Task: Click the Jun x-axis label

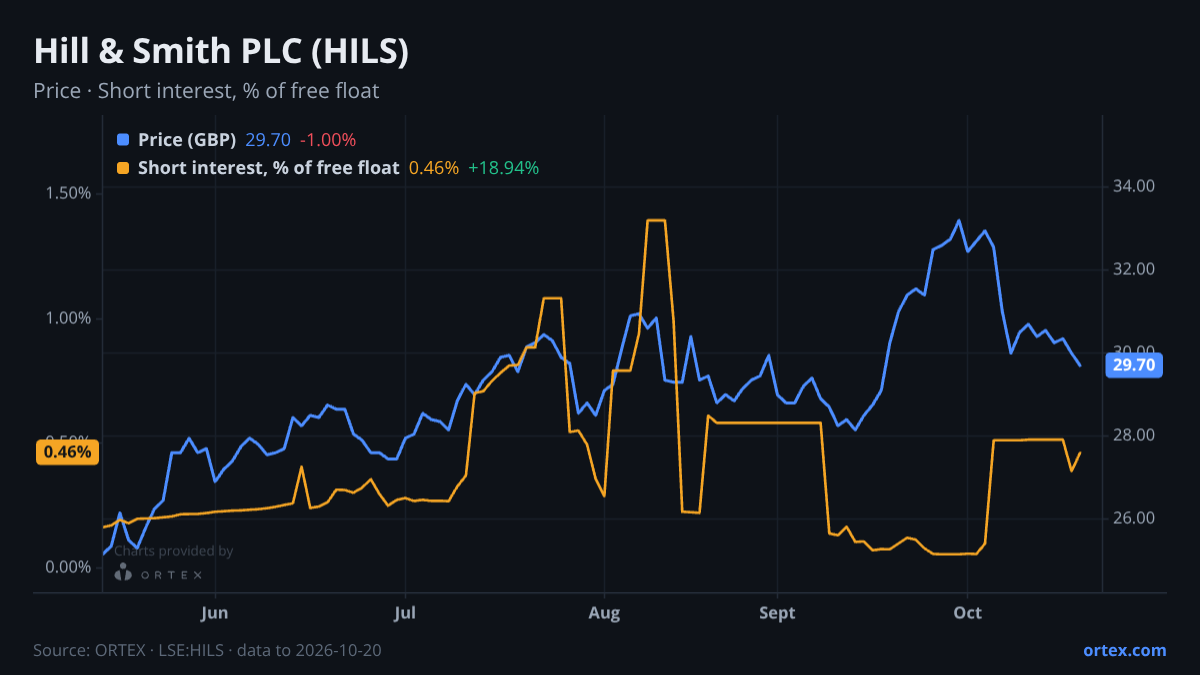Action: coord(215,613)
